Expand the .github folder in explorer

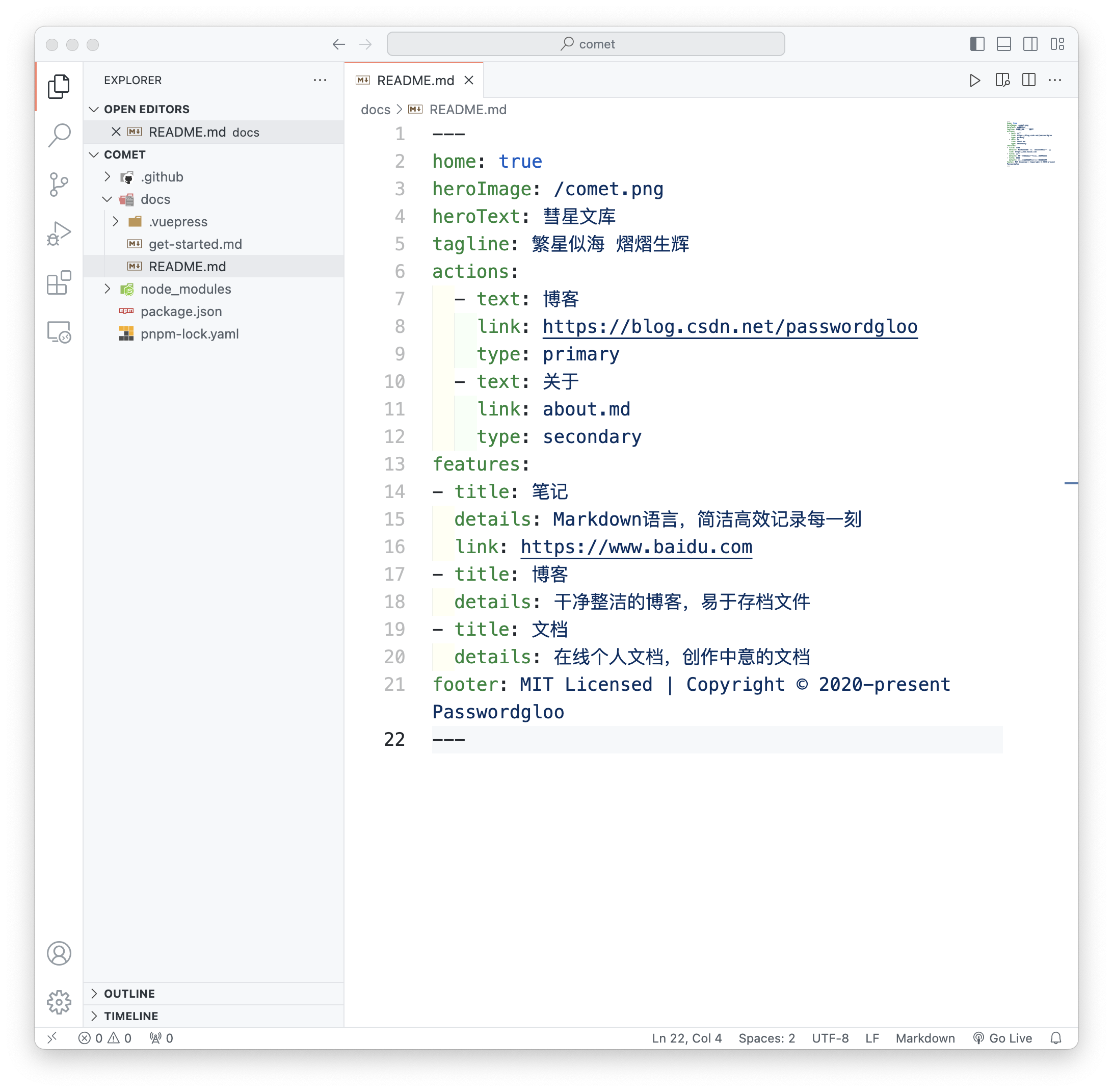pyautogui.click(x=108, y=176)
